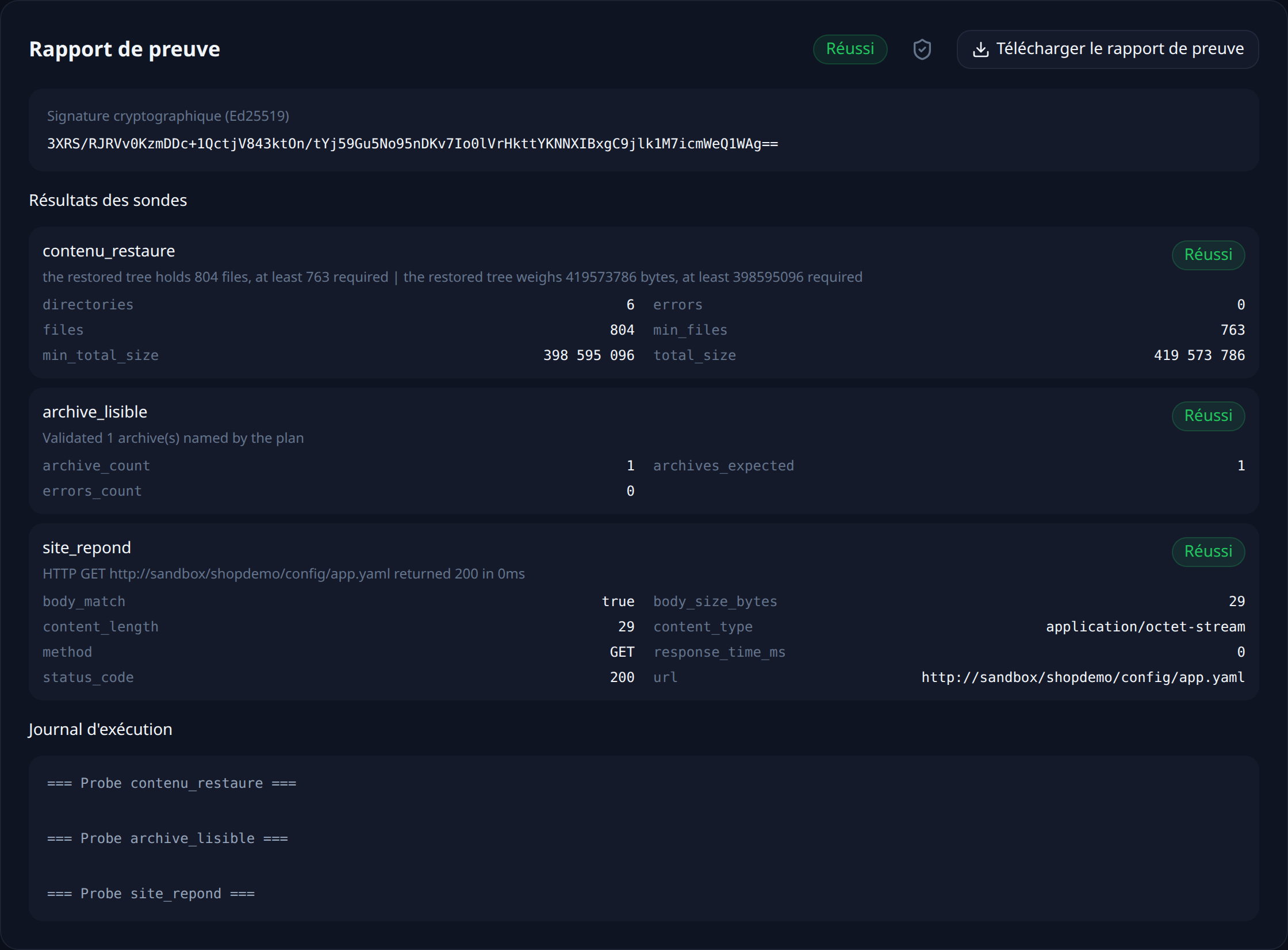Viewport: 1288px width, 950px height.
Task: Click Réussi badge of archive_lisible probe
Action: coord(1208,416)
